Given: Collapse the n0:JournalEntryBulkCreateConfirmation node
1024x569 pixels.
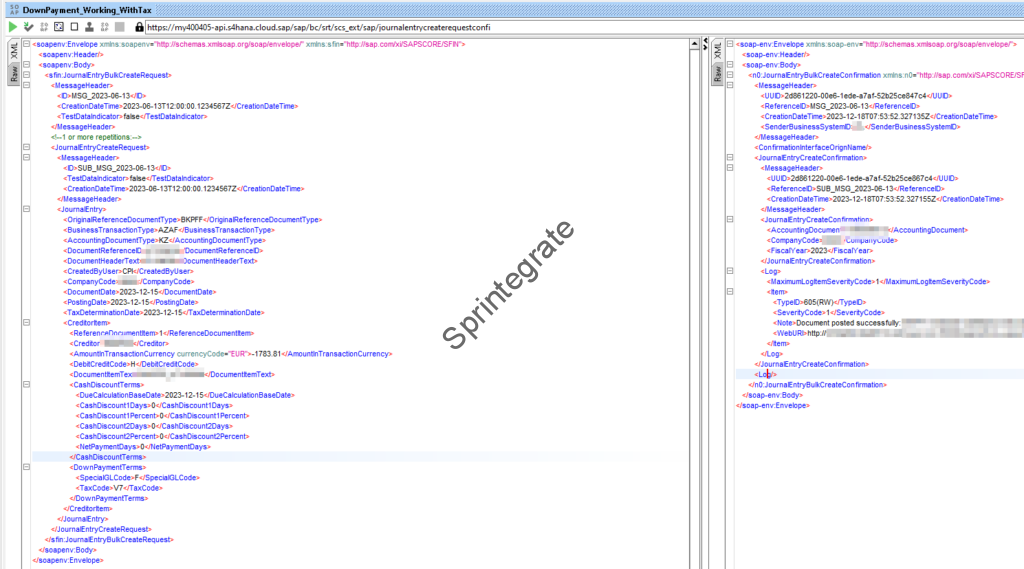Looking at the screenshot, I should 730,75.
